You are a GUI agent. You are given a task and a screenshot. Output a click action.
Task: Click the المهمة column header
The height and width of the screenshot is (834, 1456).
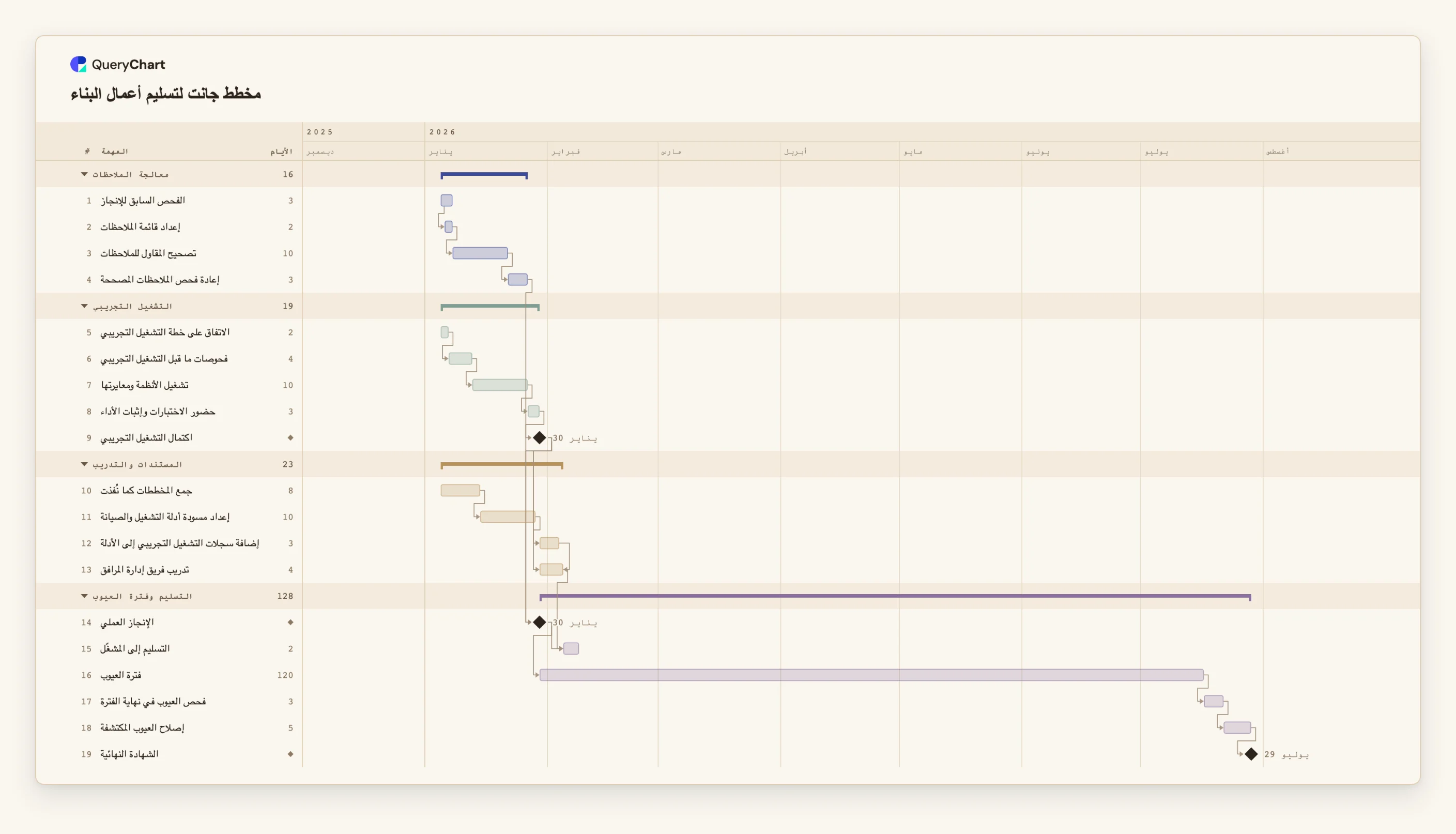coord(115,151)
